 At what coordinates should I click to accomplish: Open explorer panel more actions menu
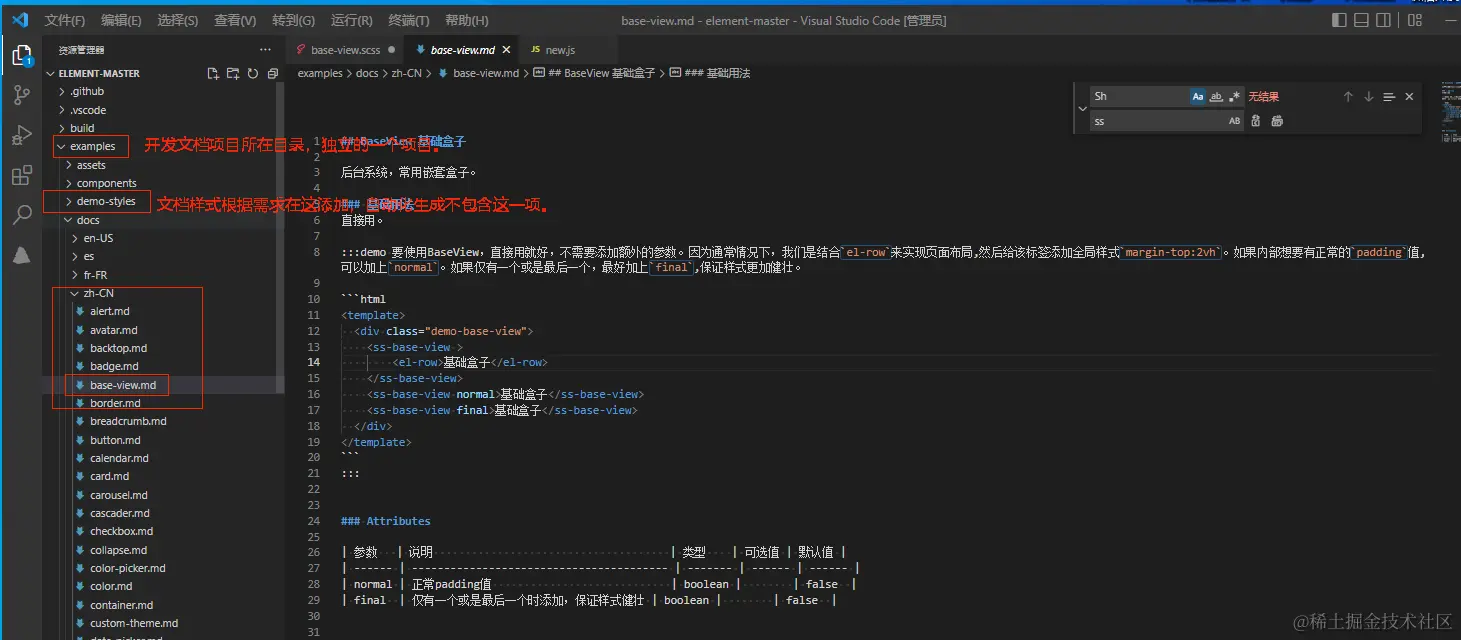tap(265, 49)
